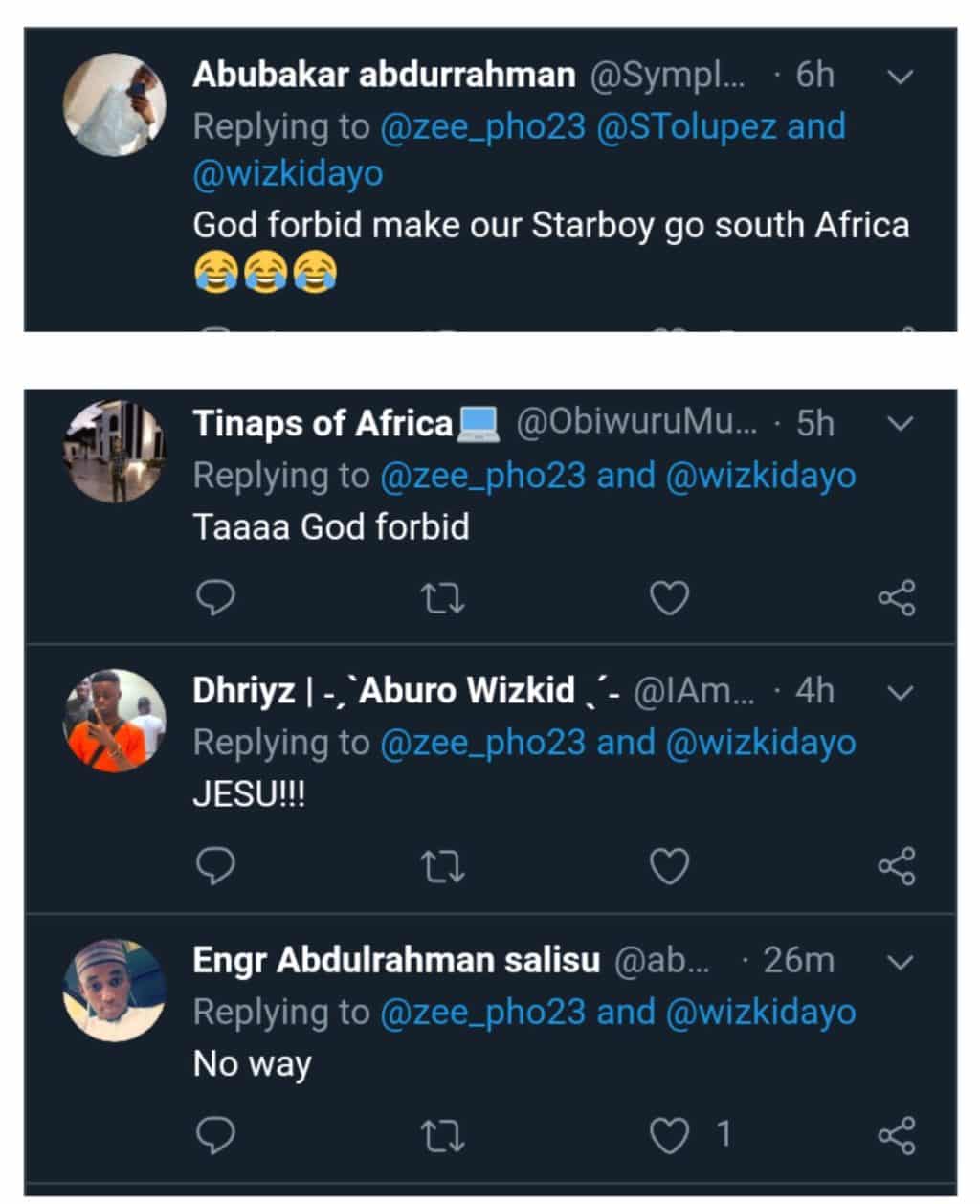This screenshot has height=1204, width=980.
Task: Reply to the "No way" tweet
Action: pos(215,1135)
